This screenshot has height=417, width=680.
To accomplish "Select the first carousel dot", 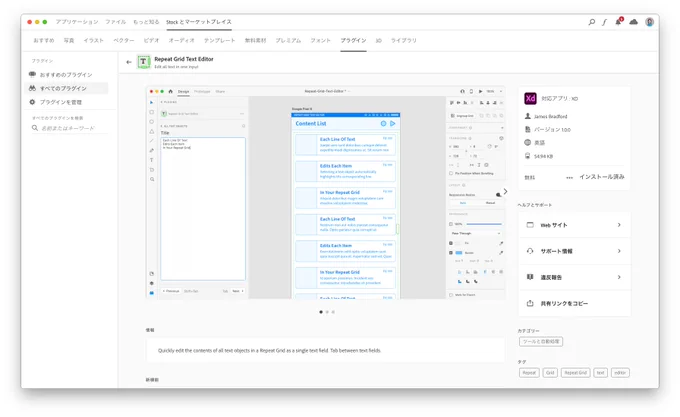I will click(321, 312).
